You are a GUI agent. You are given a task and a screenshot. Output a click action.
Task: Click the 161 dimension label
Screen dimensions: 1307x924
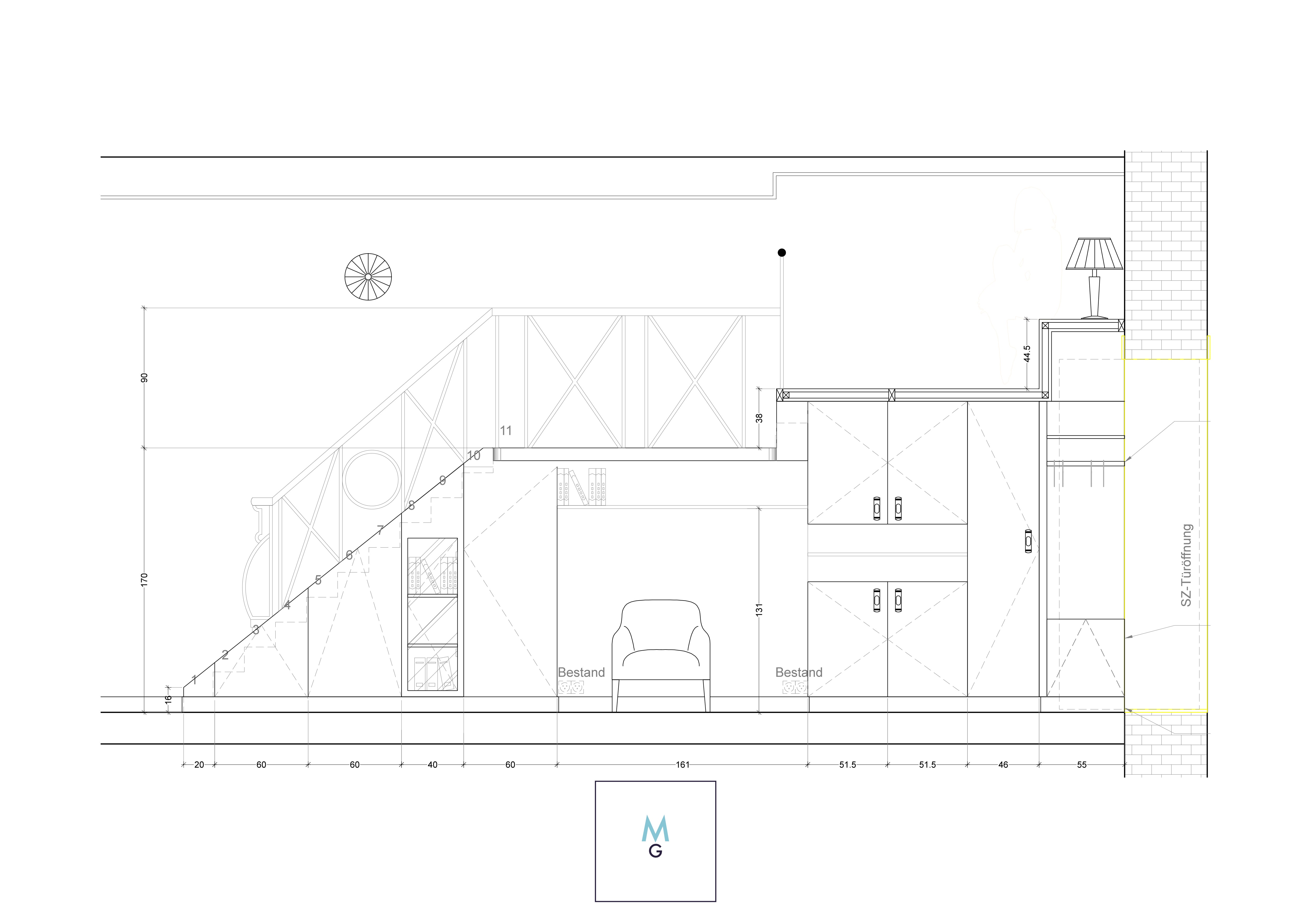pyautogui.click(x=683, y=765)
